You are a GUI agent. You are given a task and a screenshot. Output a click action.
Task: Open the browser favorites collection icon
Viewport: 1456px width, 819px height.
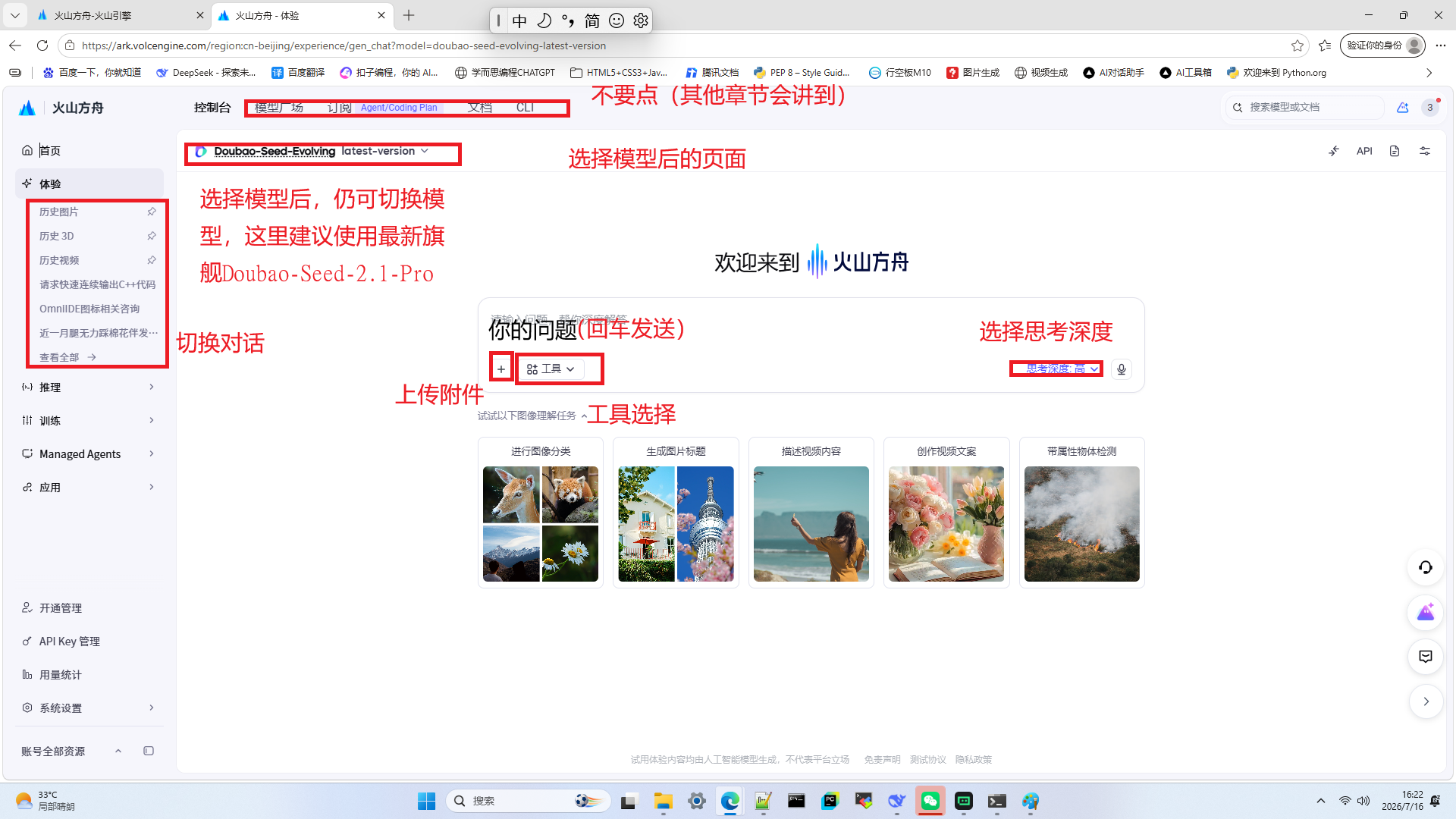pos(1325,45)
